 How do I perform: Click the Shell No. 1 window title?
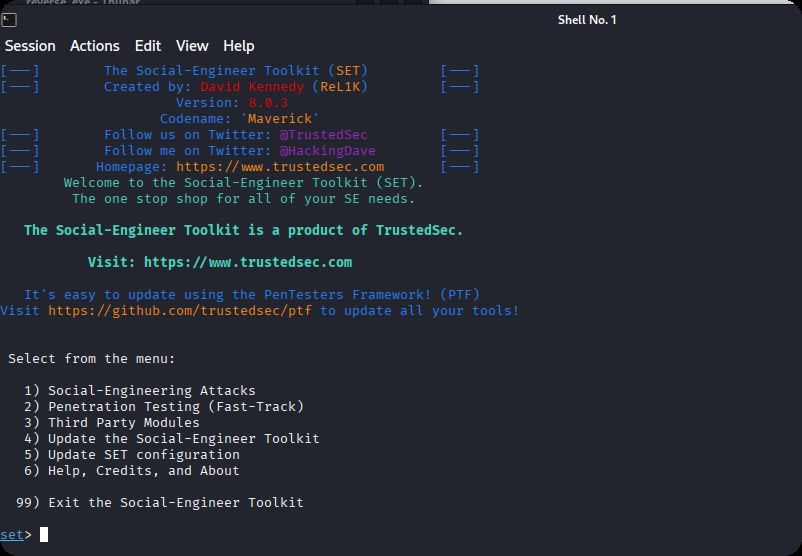click(587, 20)
